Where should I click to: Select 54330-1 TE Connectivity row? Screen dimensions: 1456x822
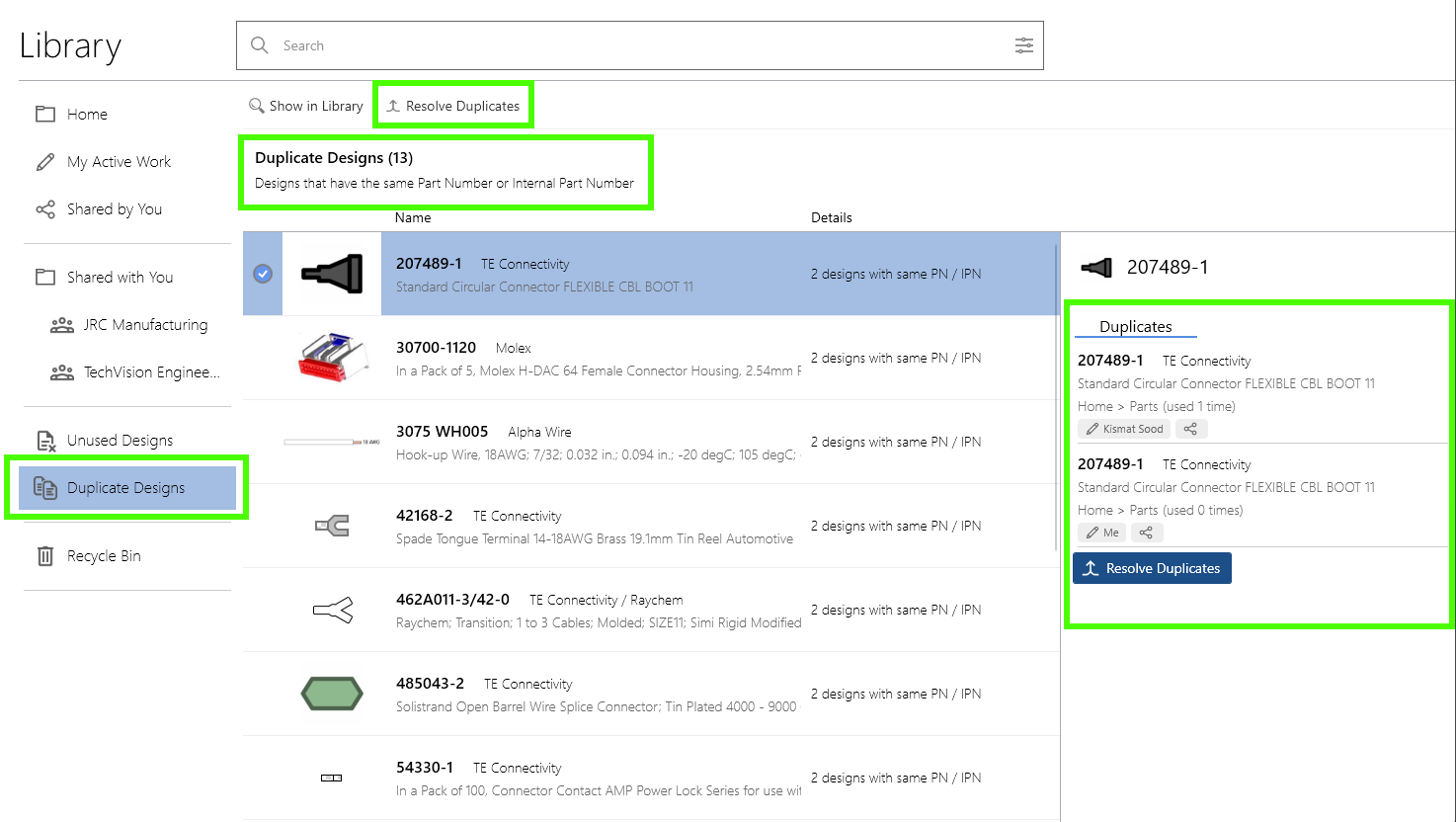pyautogui.click(x=650, y=778)
